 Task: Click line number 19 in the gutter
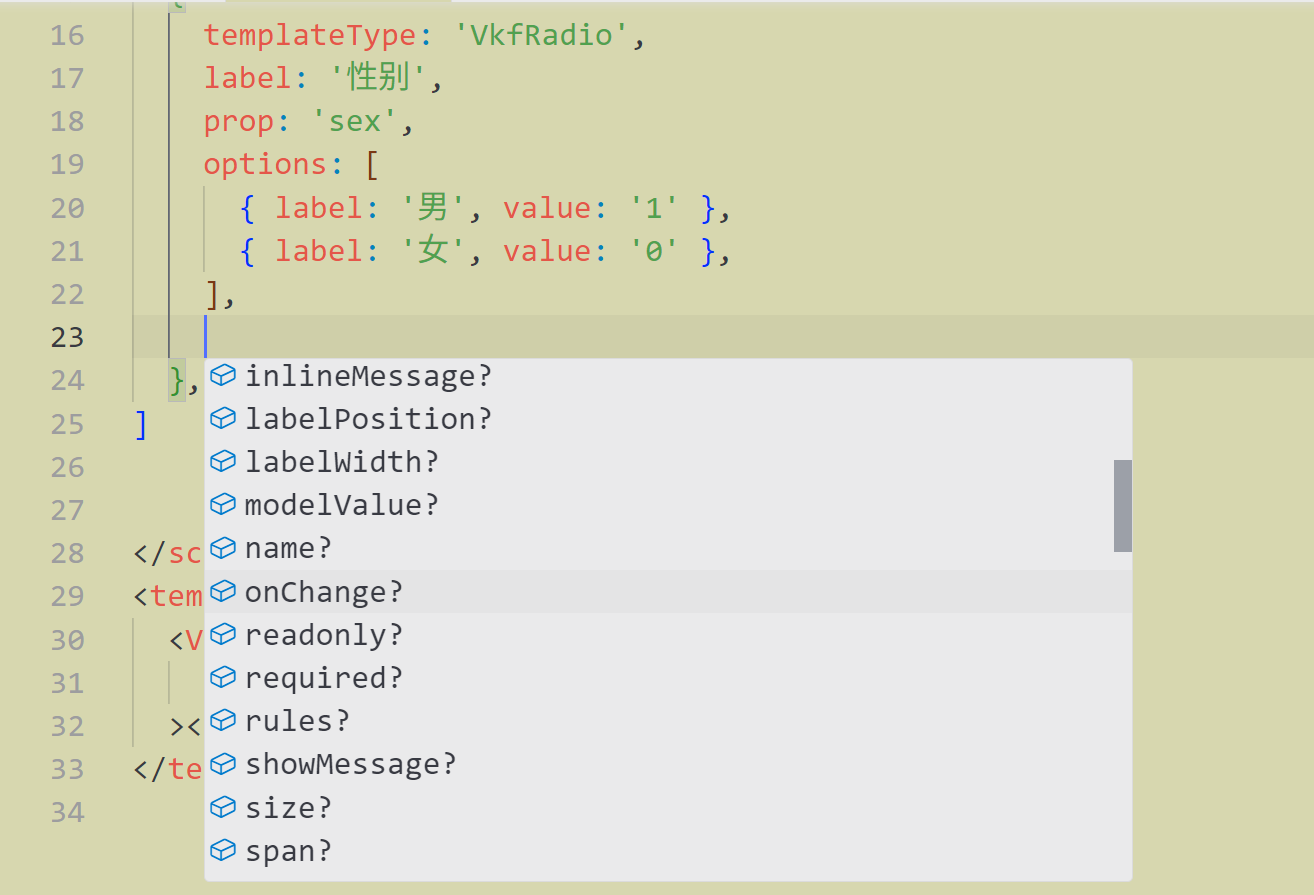(x=67, y=164)
